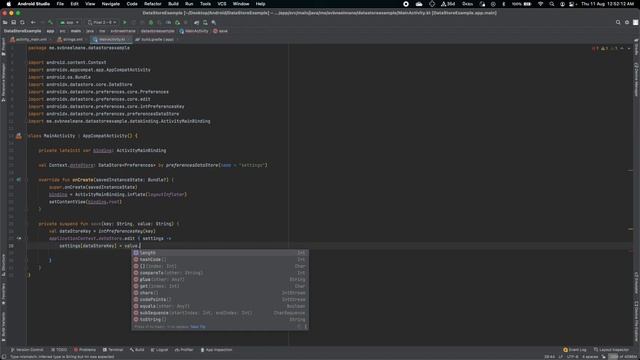Open the Apple menu

(9, 4)
